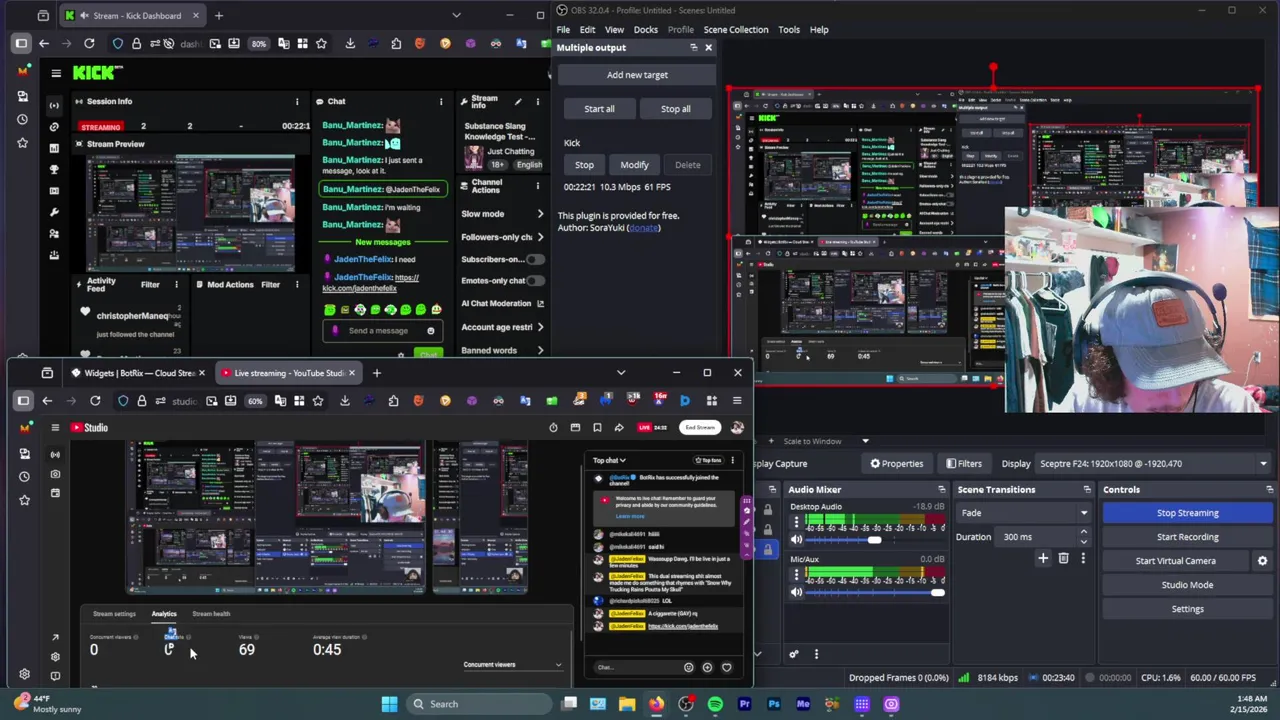Open YouTube Studio hamburger menu

pos(55,427)
